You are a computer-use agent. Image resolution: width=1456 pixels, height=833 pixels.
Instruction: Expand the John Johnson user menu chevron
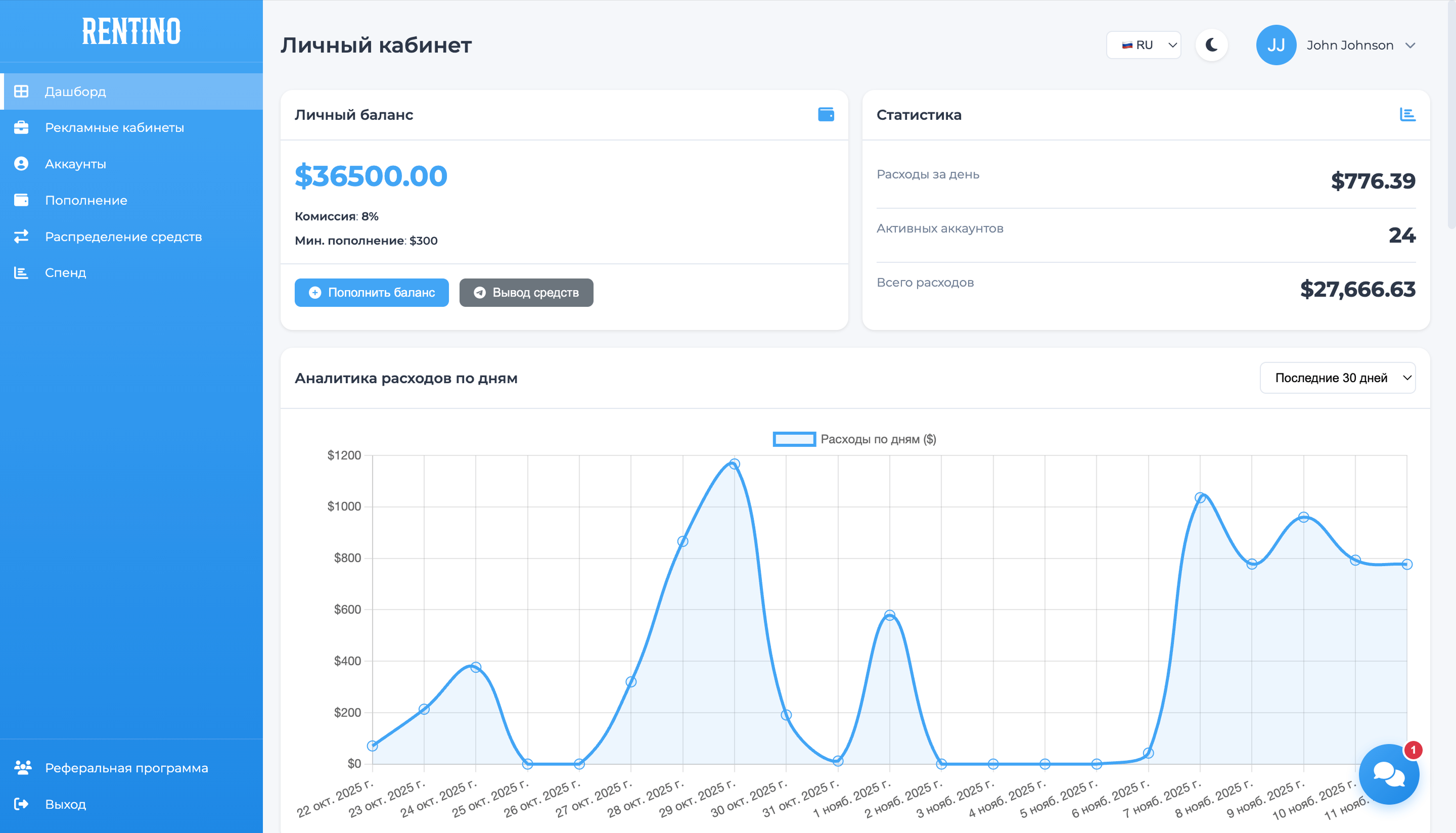1410,45
